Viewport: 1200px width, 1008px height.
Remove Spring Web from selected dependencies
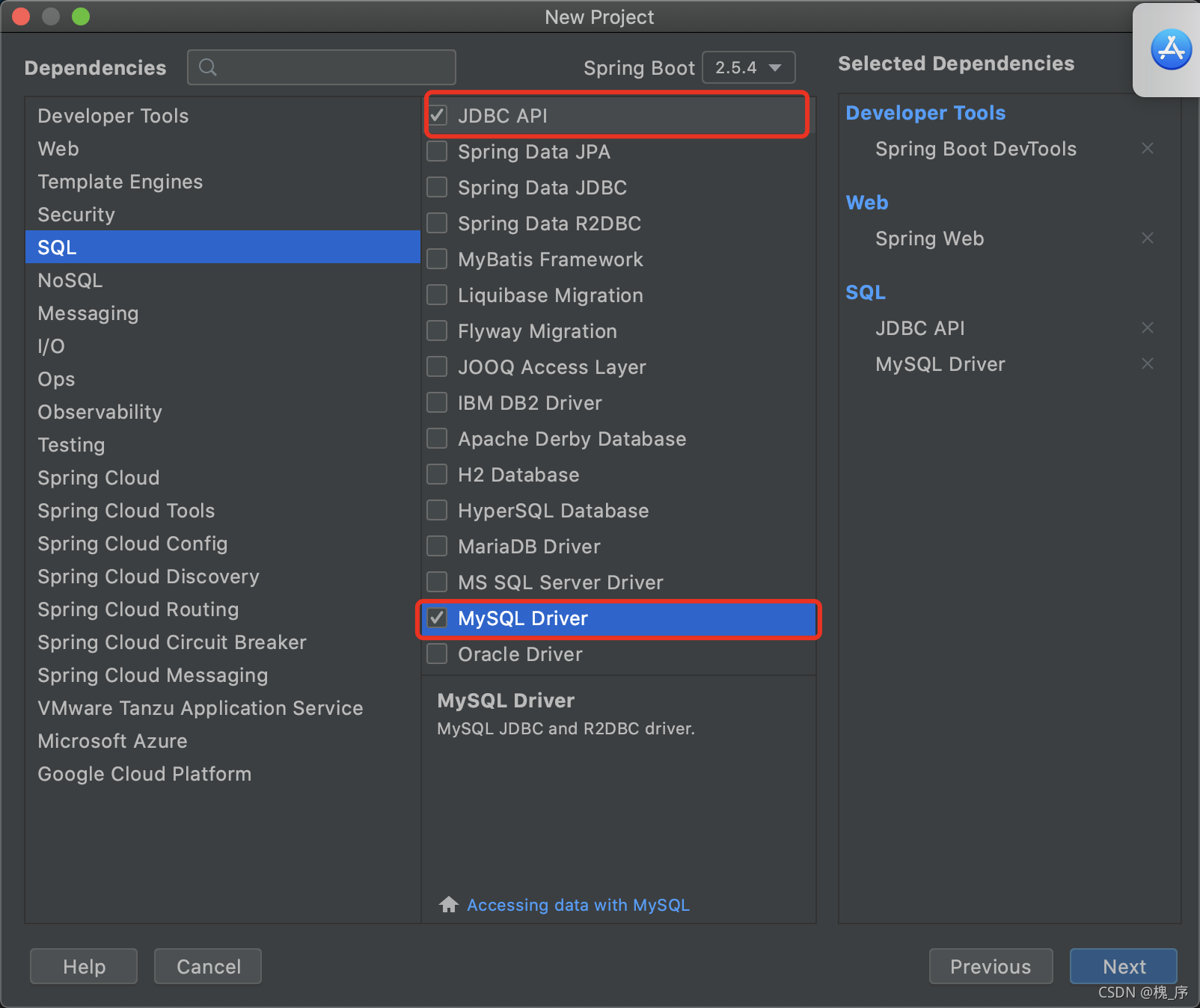1148,239
